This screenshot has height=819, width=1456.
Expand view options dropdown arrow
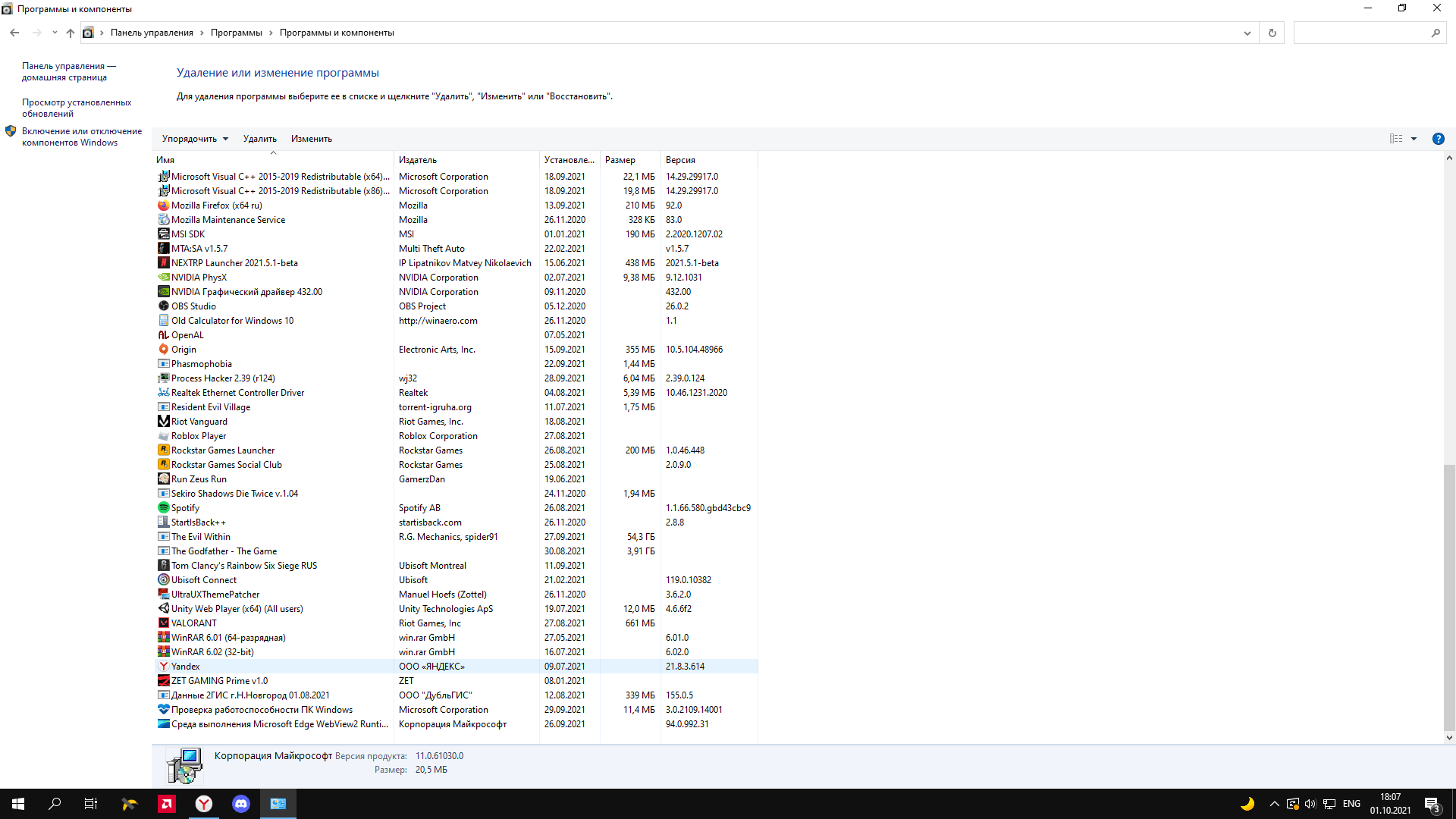1414,139
